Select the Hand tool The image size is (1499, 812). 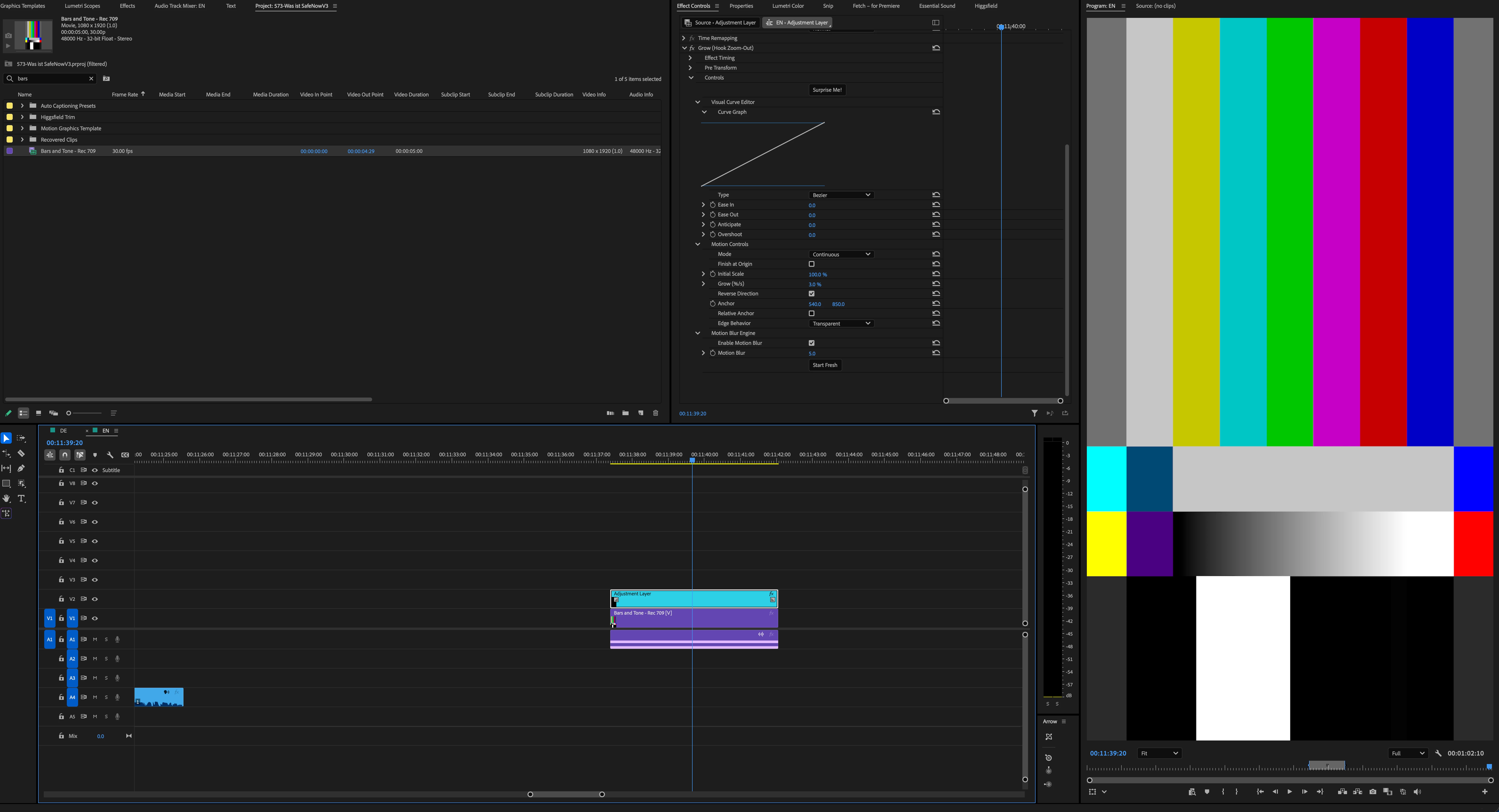(x=6, y=498)
